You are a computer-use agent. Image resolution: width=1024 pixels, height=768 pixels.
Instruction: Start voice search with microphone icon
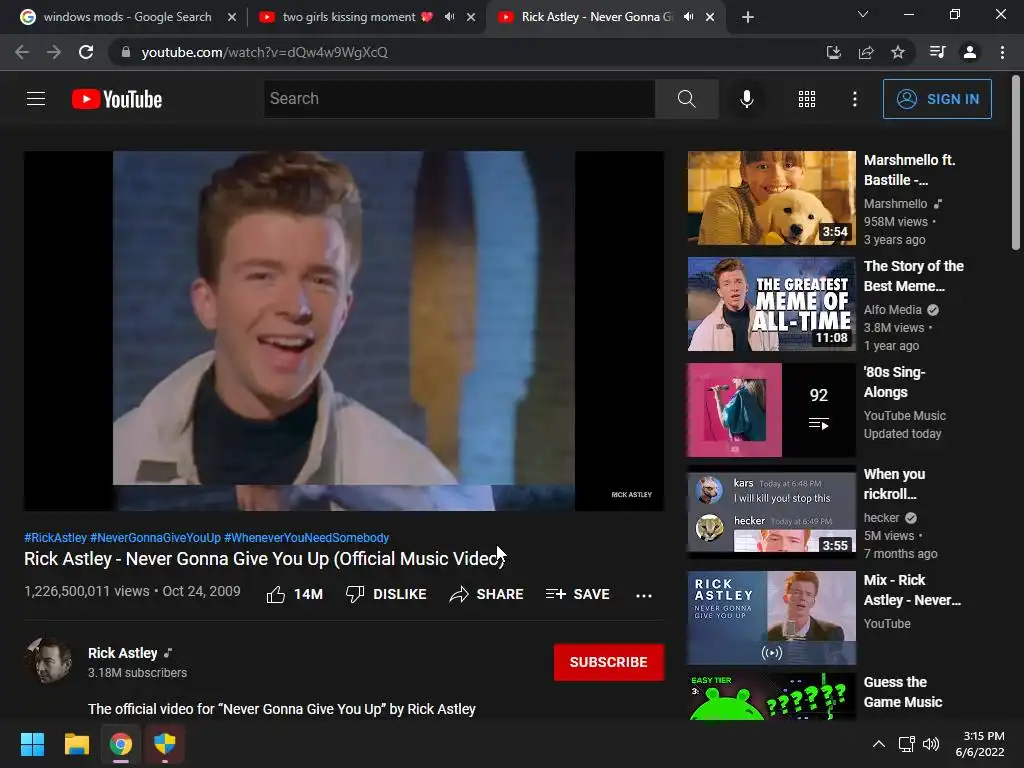pos(746,99)
